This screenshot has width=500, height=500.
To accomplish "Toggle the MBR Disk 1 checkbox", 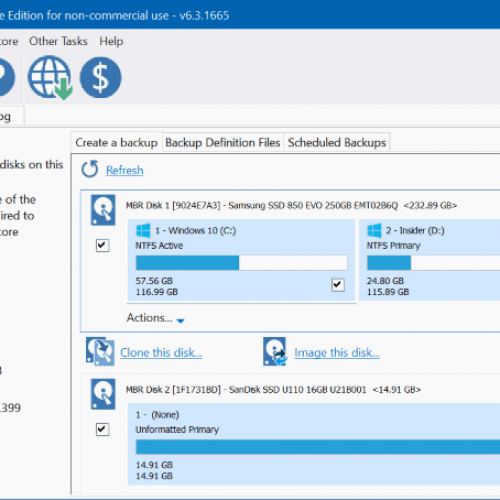I will pyautogui.click(x=102, y=245).
